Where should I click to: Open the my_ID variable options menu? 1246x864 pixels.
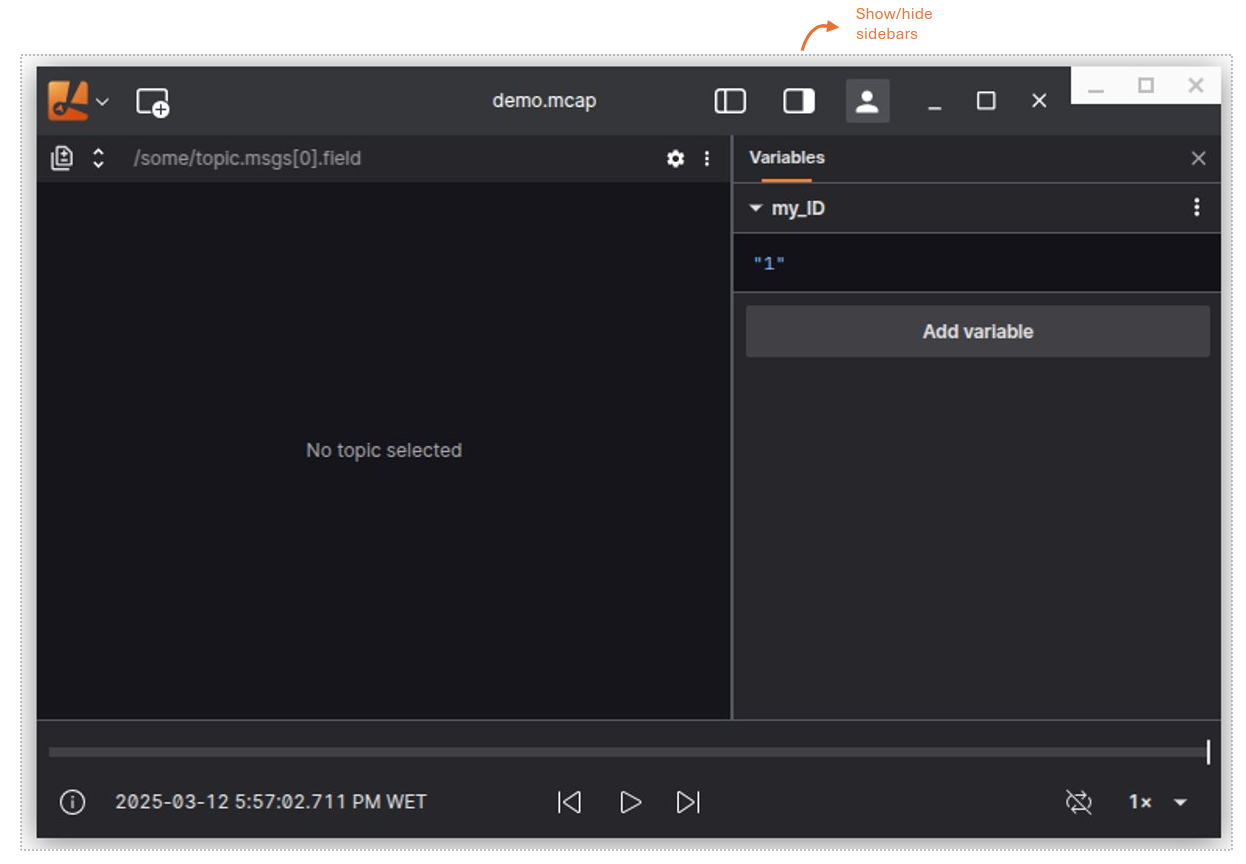point(1196,208)
